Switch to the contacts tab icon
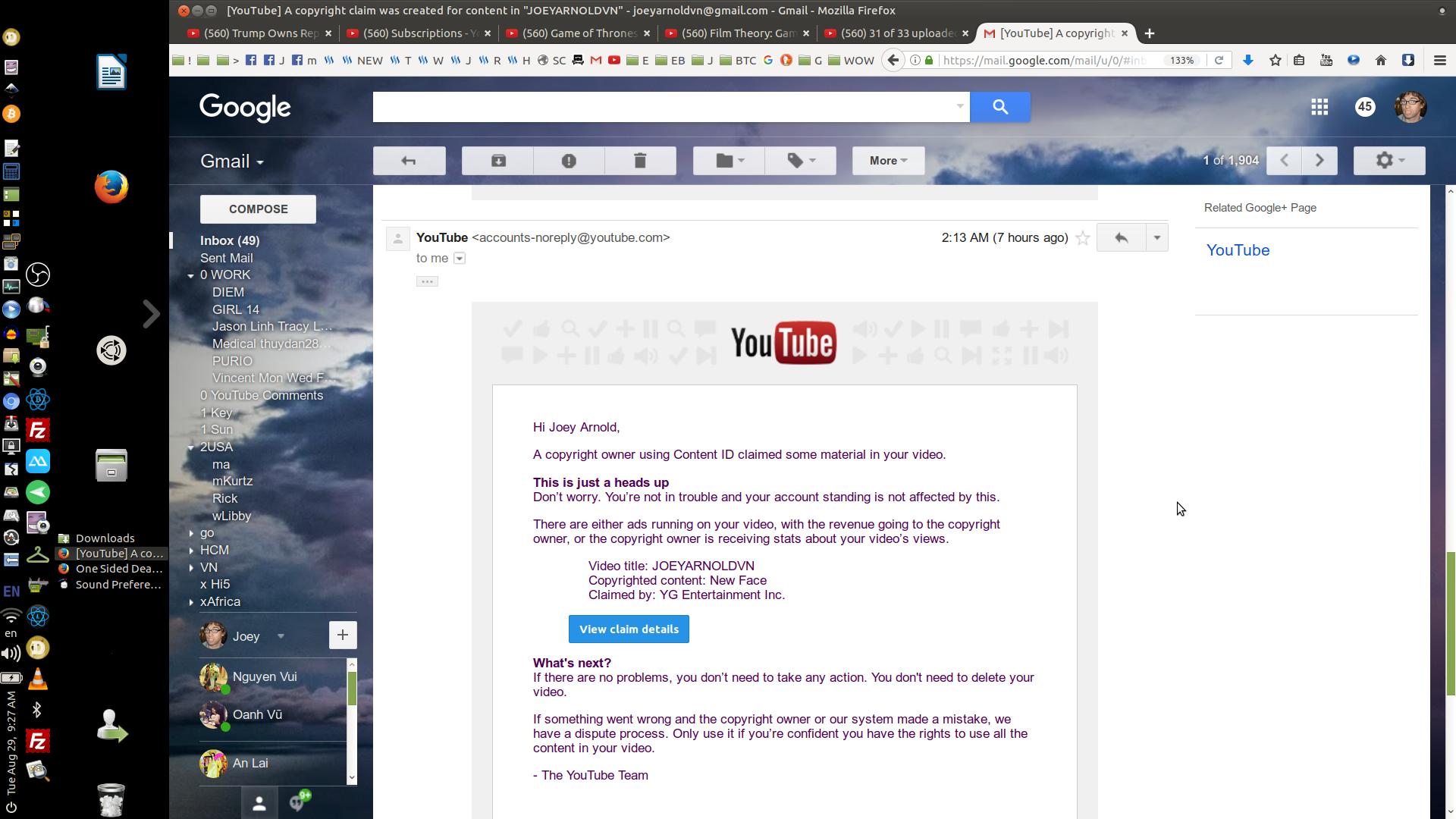1456x819 pixels. click(x=259, y=803)
